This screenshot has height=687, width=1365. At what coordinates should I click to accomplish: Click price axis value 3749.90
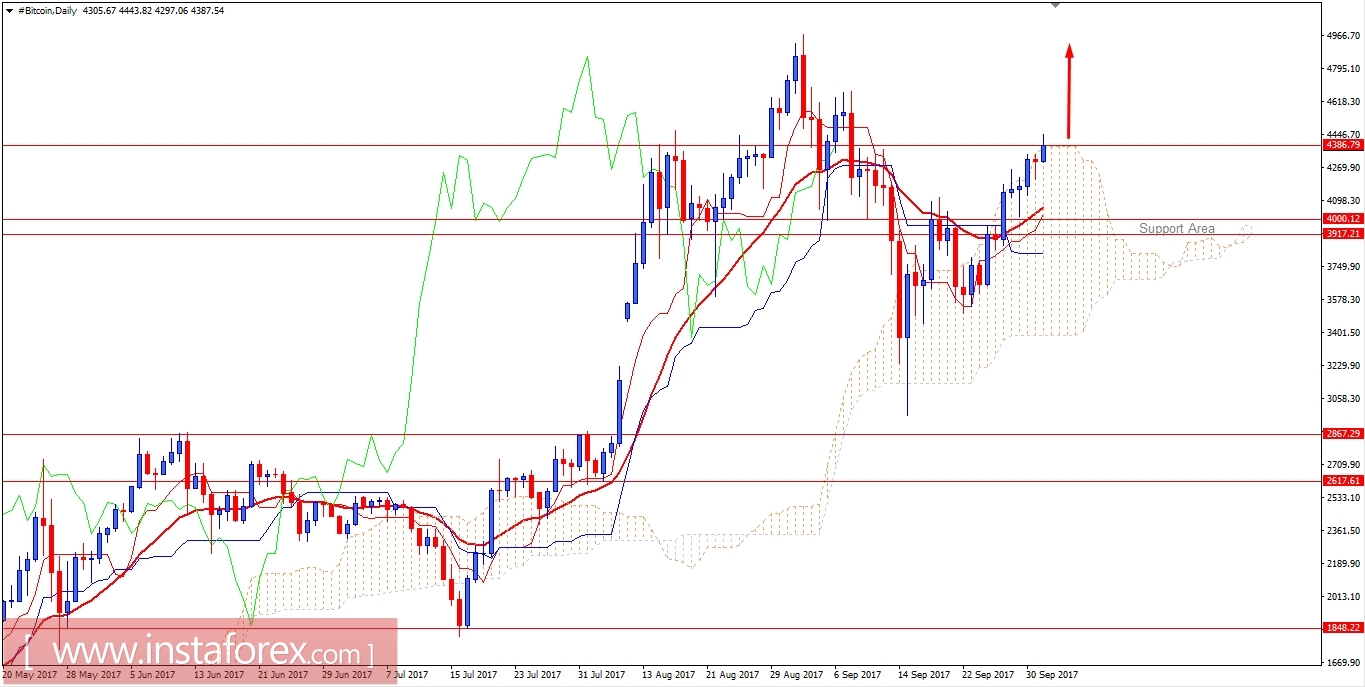click(x=1343, y=267)
